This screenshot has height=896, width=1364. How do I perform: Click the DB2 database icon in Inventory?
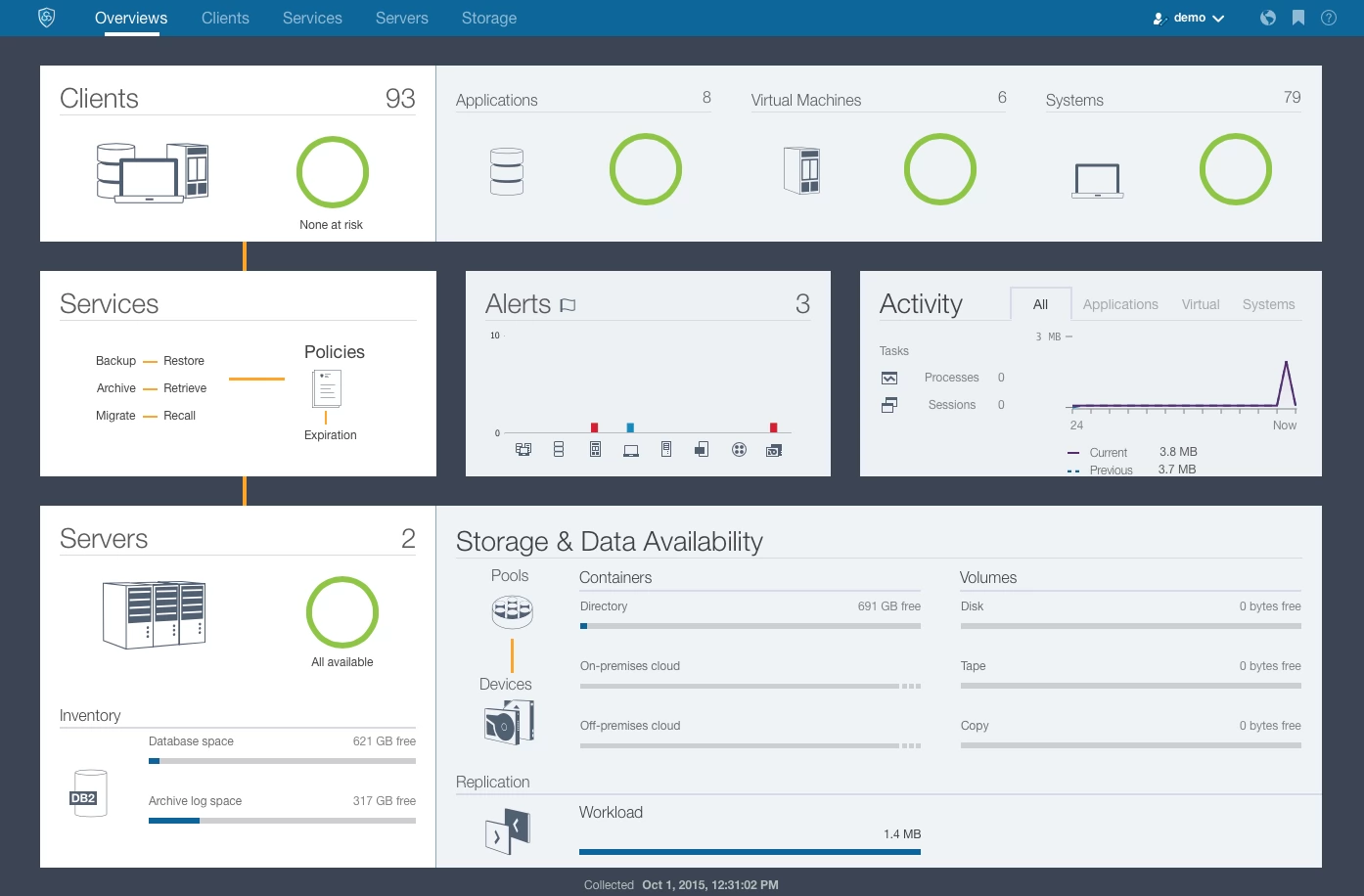pos(88,793)
